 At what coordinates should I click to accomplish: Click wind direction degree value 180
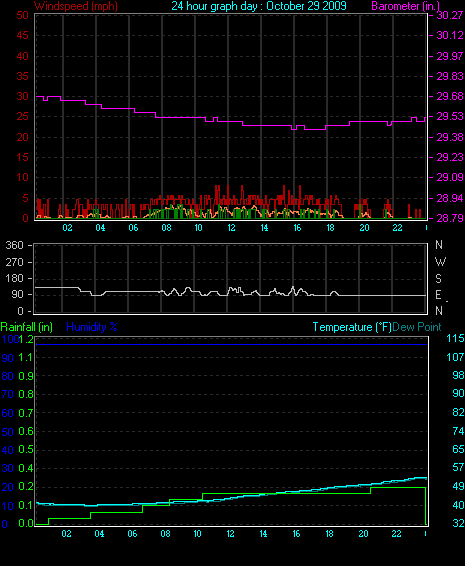tap(14, 278)
